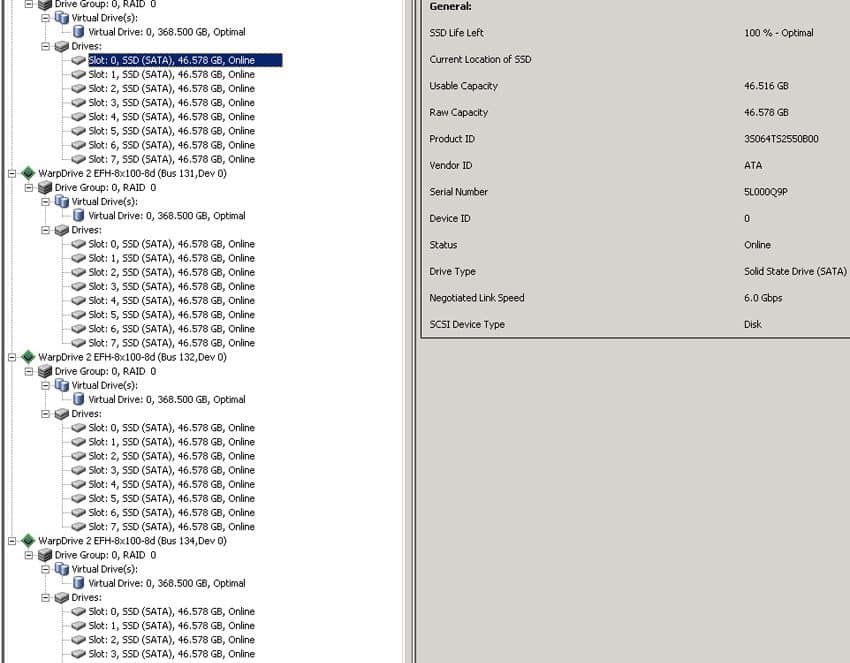Click the Virtual Drive(s) folder icon under Bus 131
The width and height of the screenshot is (850, 663).
tap(62, 202)
